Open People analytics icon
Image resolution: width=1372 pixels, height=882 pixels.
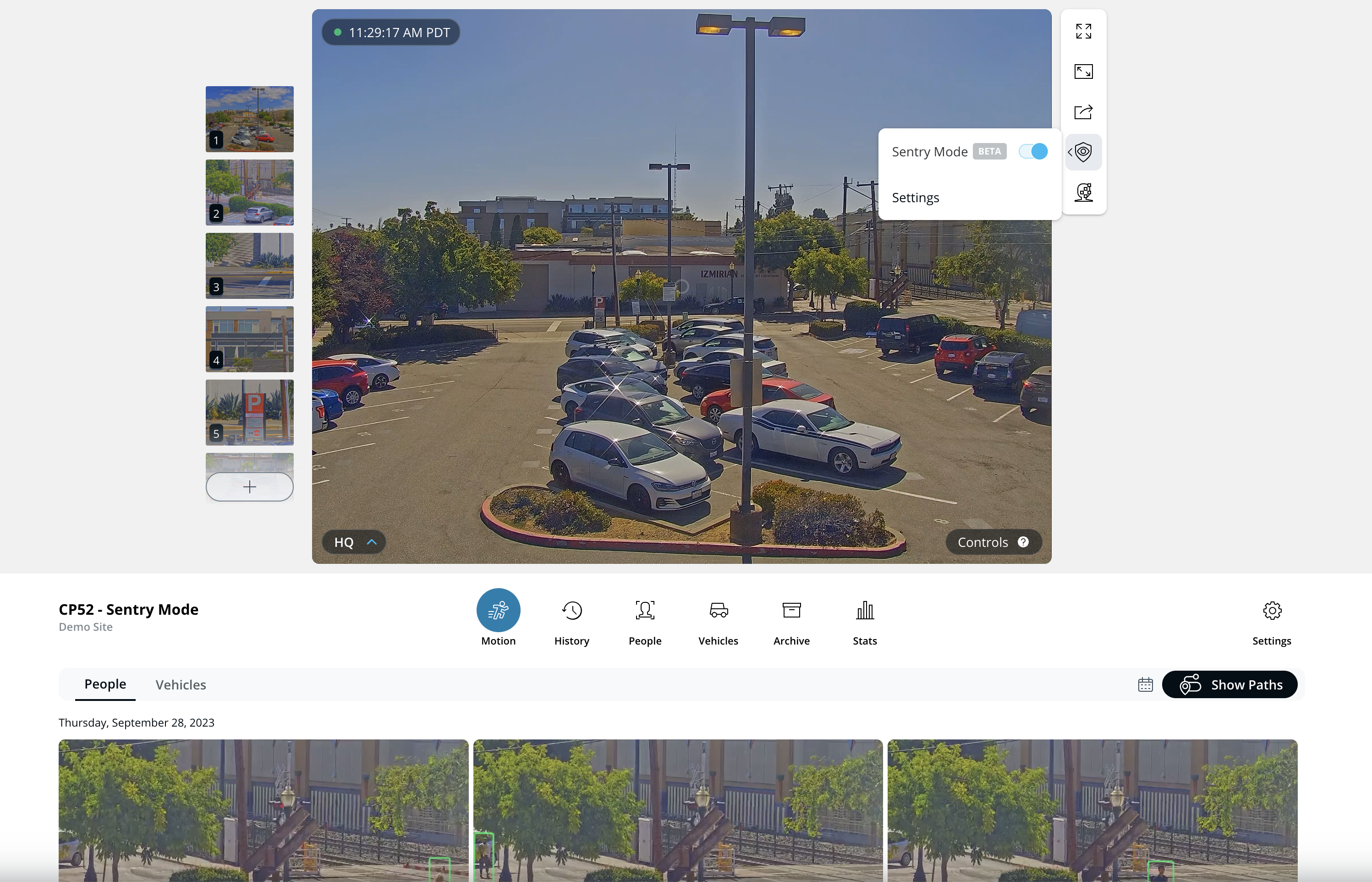[644, 611]
